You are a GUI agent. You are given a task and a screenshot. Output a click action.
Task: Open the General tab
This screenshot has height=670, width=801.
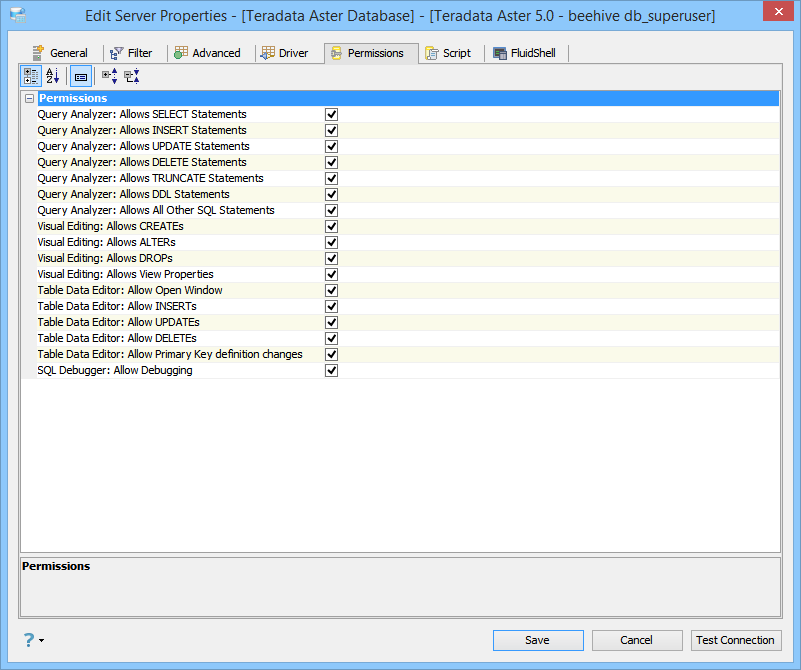(x=60, y=53)
